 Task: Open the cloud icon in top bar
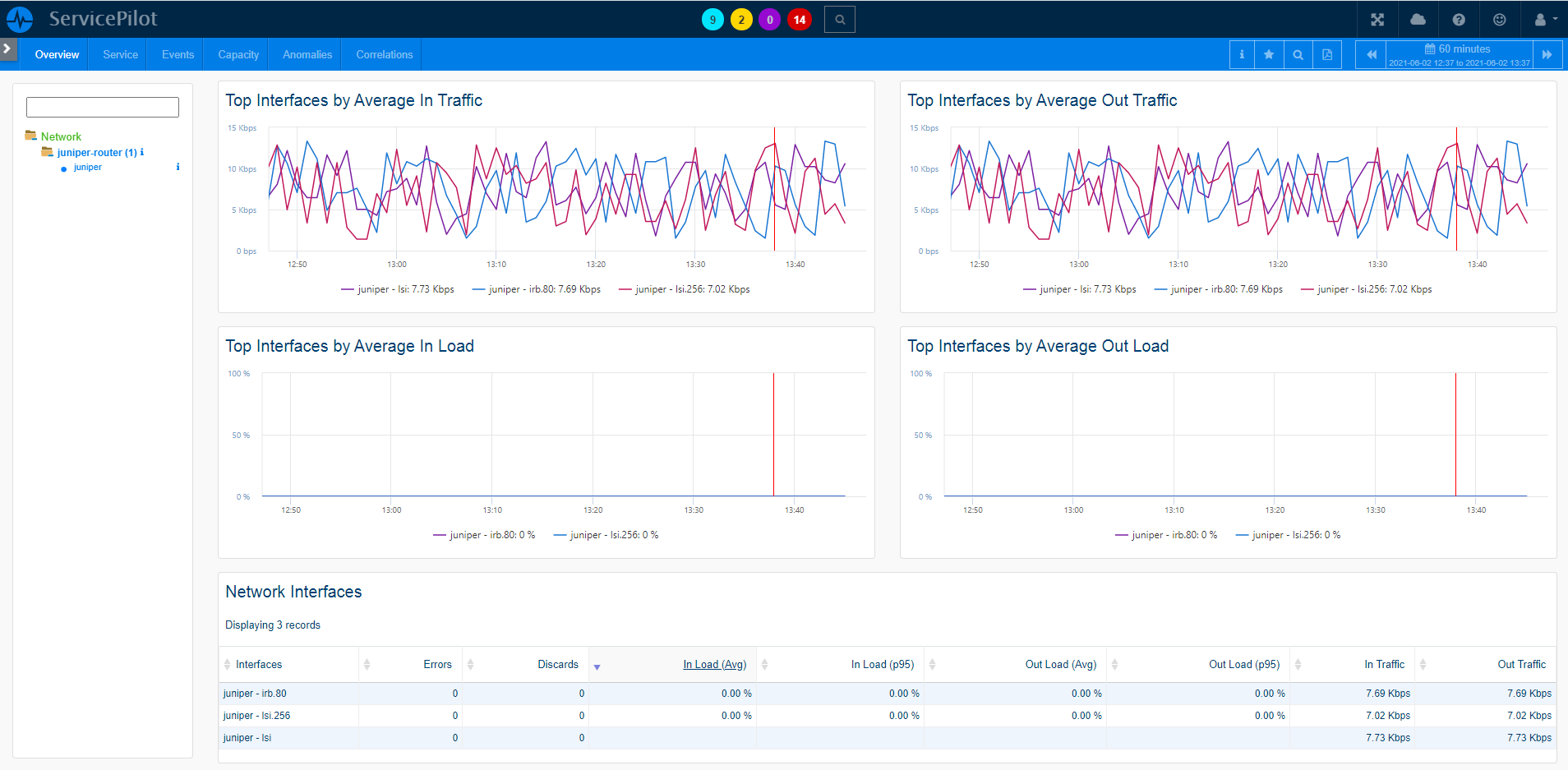1418,20
